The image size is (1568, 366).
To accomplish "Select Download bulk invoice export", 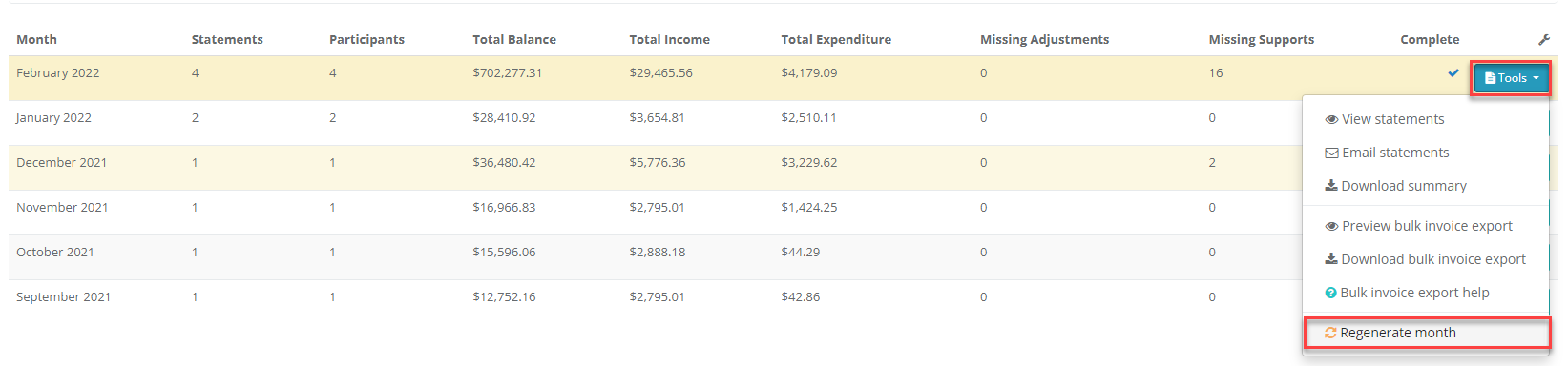I will 1426,259.
